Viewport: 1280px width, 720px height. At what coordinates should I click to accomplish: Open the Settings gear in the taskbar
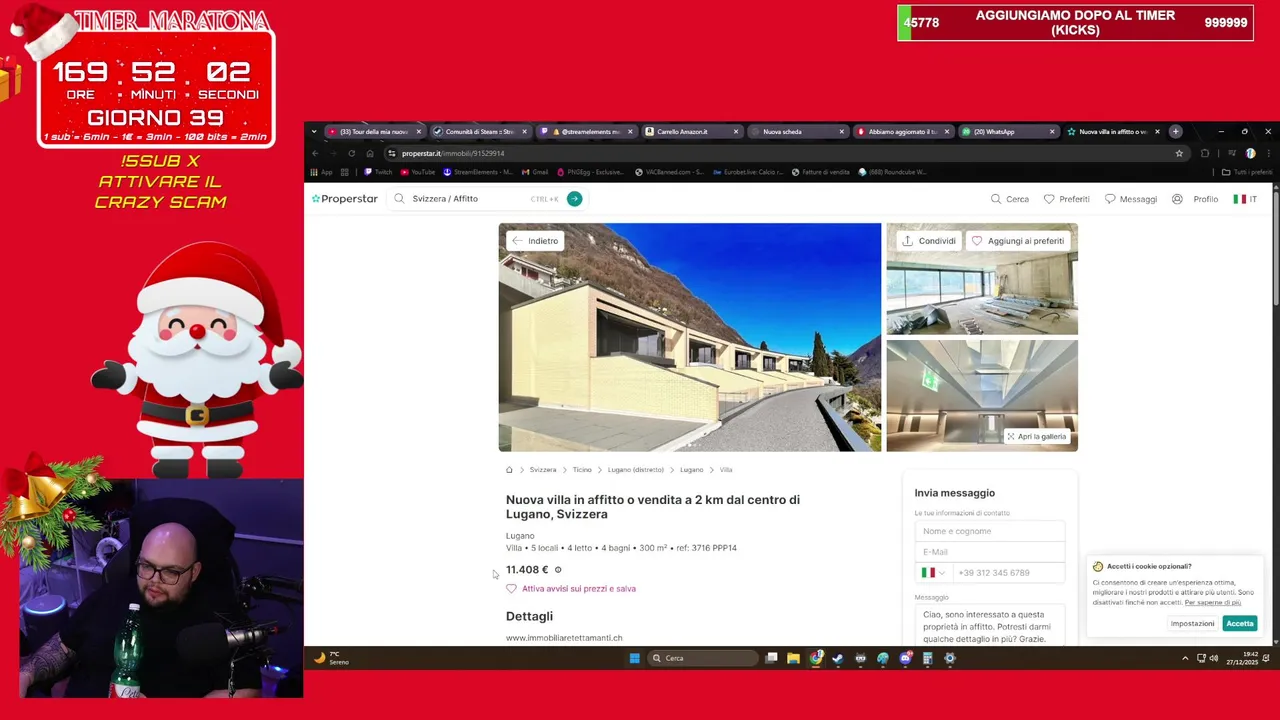(x=950, y=658)
